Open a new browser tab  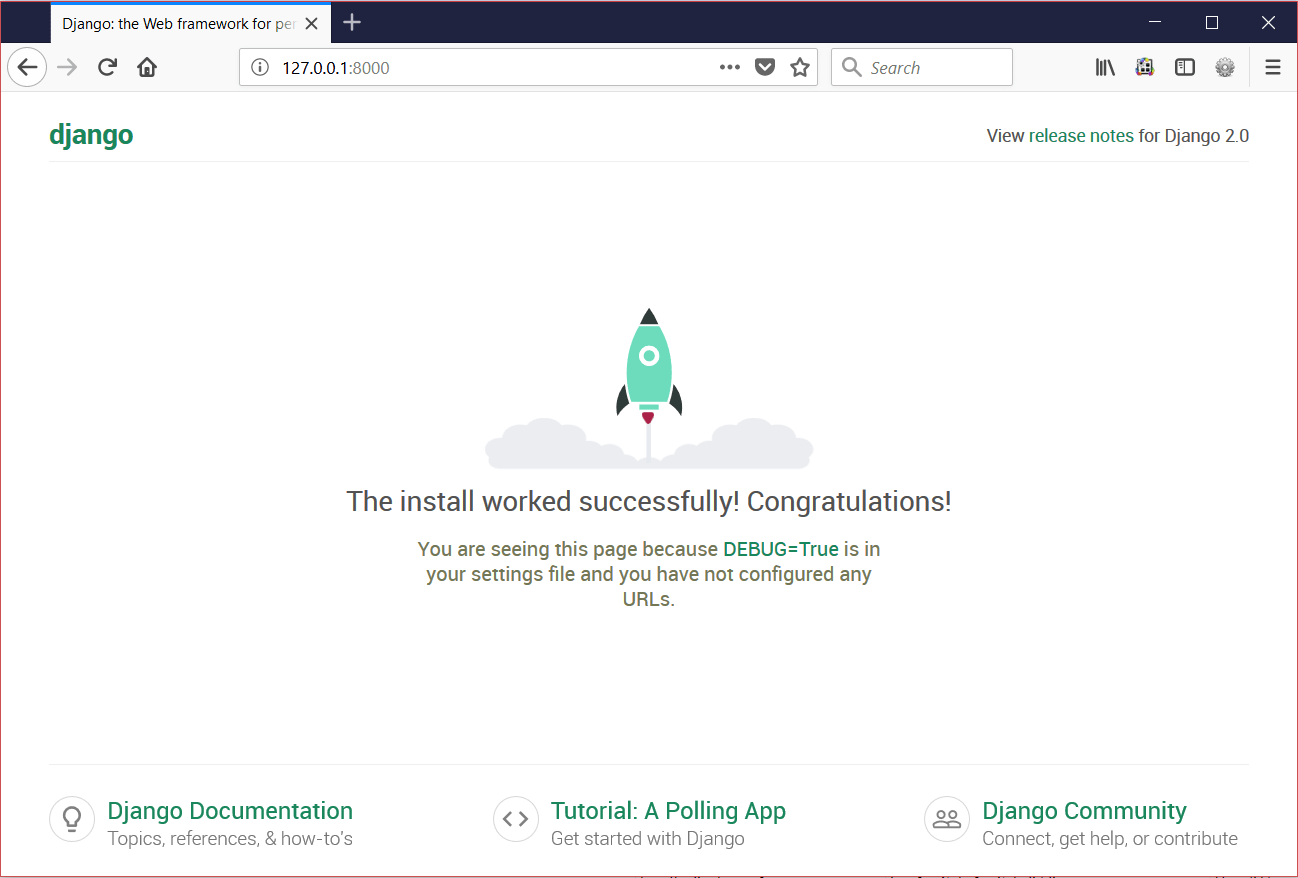tap(352, 22)
